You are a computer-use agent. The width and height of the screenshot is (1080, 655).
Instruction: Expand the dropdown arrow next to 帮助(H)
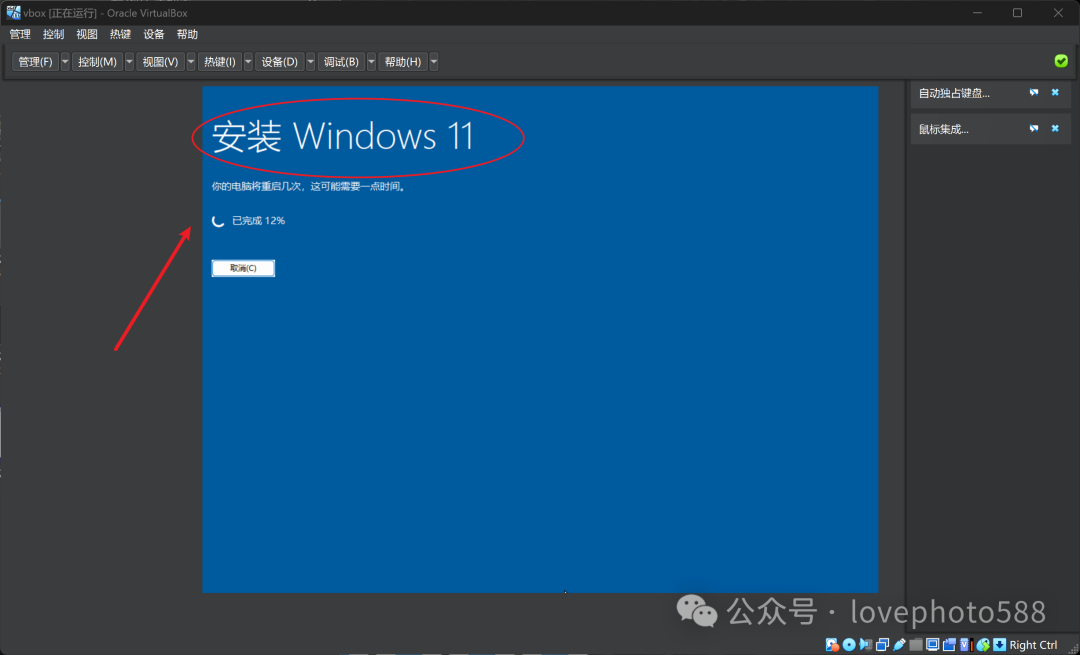point(433,61)
